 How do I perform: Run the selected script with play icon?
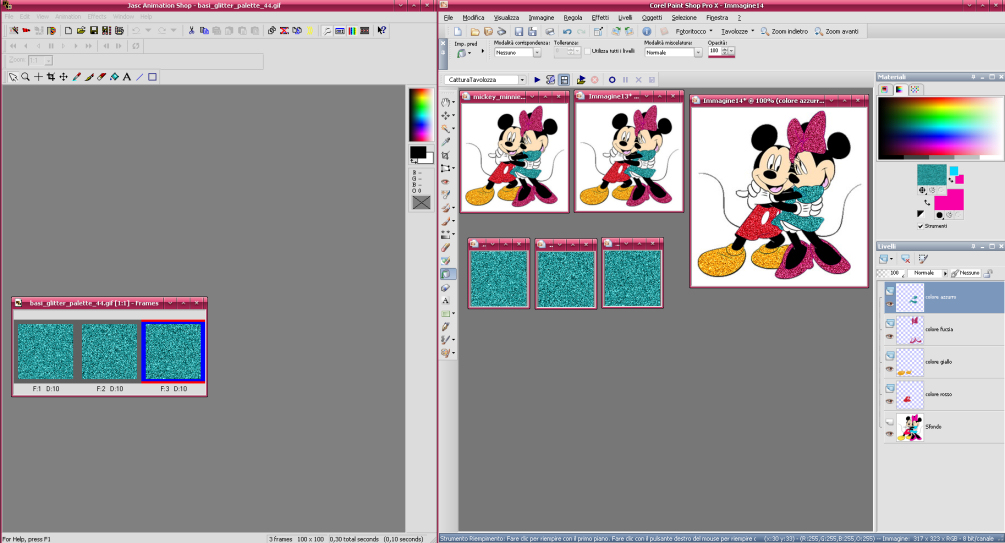tap(537, 80)
